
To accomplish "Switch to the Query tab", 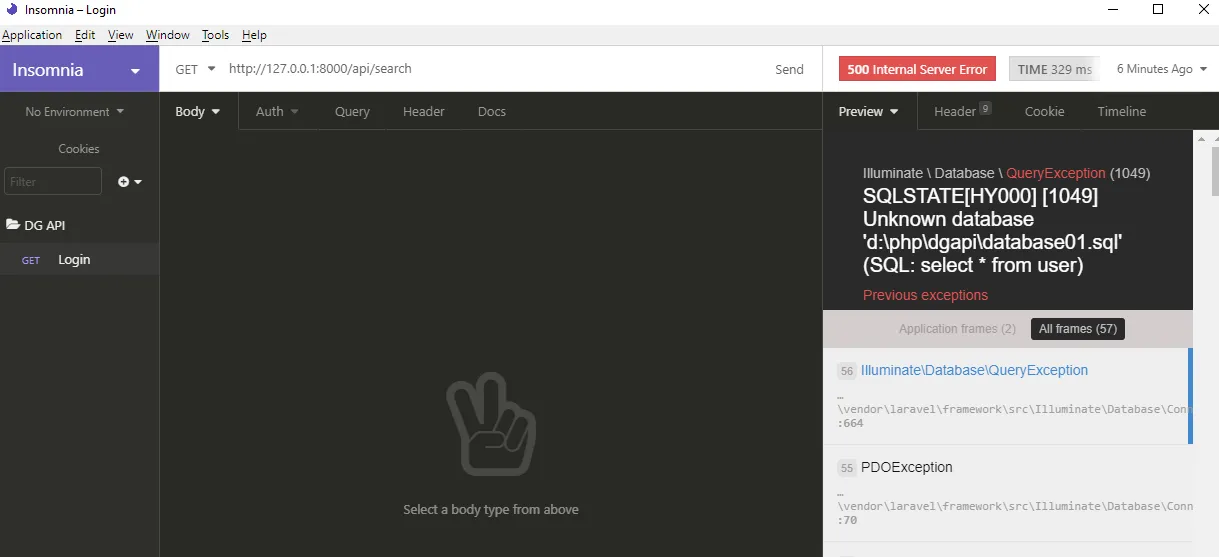I will point(352,112).
